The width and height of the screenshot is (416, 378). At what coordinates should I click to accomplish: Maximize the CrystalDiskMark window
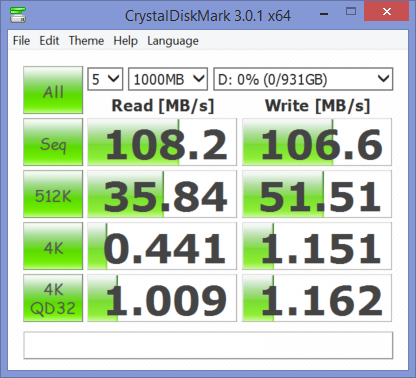point(351,12)
